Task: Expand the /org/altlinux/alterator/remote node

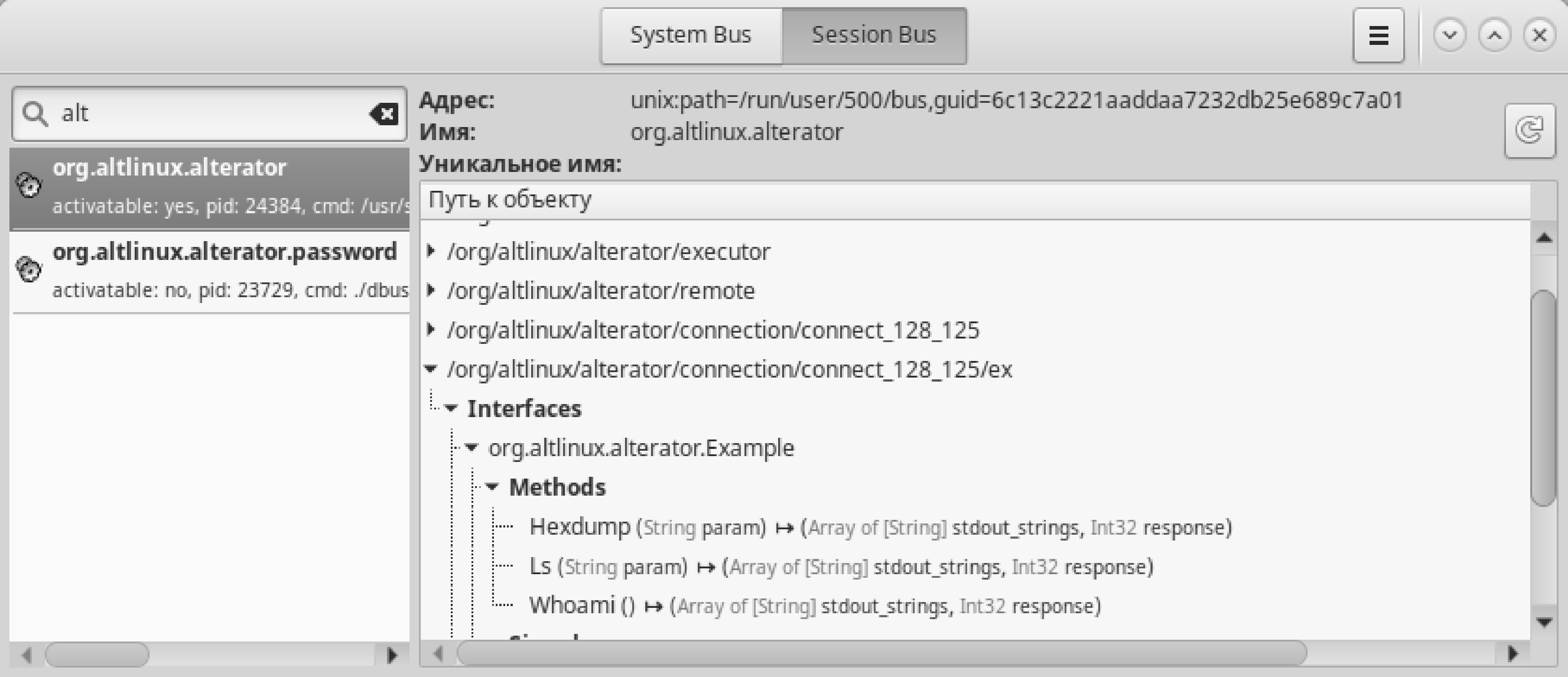Action: tap(432, 290)
